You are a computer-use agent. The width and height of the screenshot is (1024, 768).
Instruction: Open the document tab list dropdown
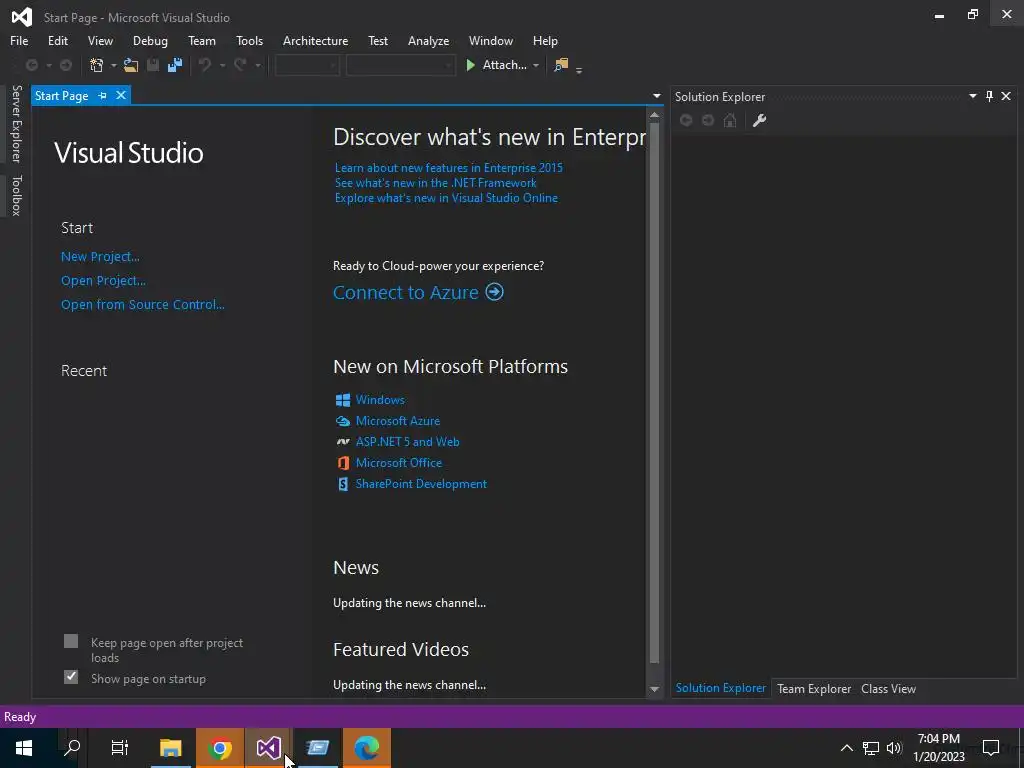(x=656, y=97)
